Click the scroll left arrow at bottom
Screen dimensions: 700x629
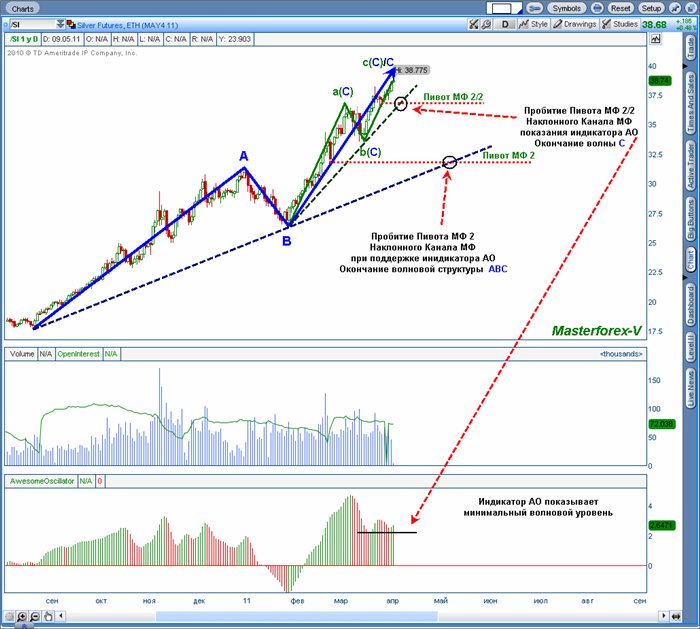[x=61, y=616]
